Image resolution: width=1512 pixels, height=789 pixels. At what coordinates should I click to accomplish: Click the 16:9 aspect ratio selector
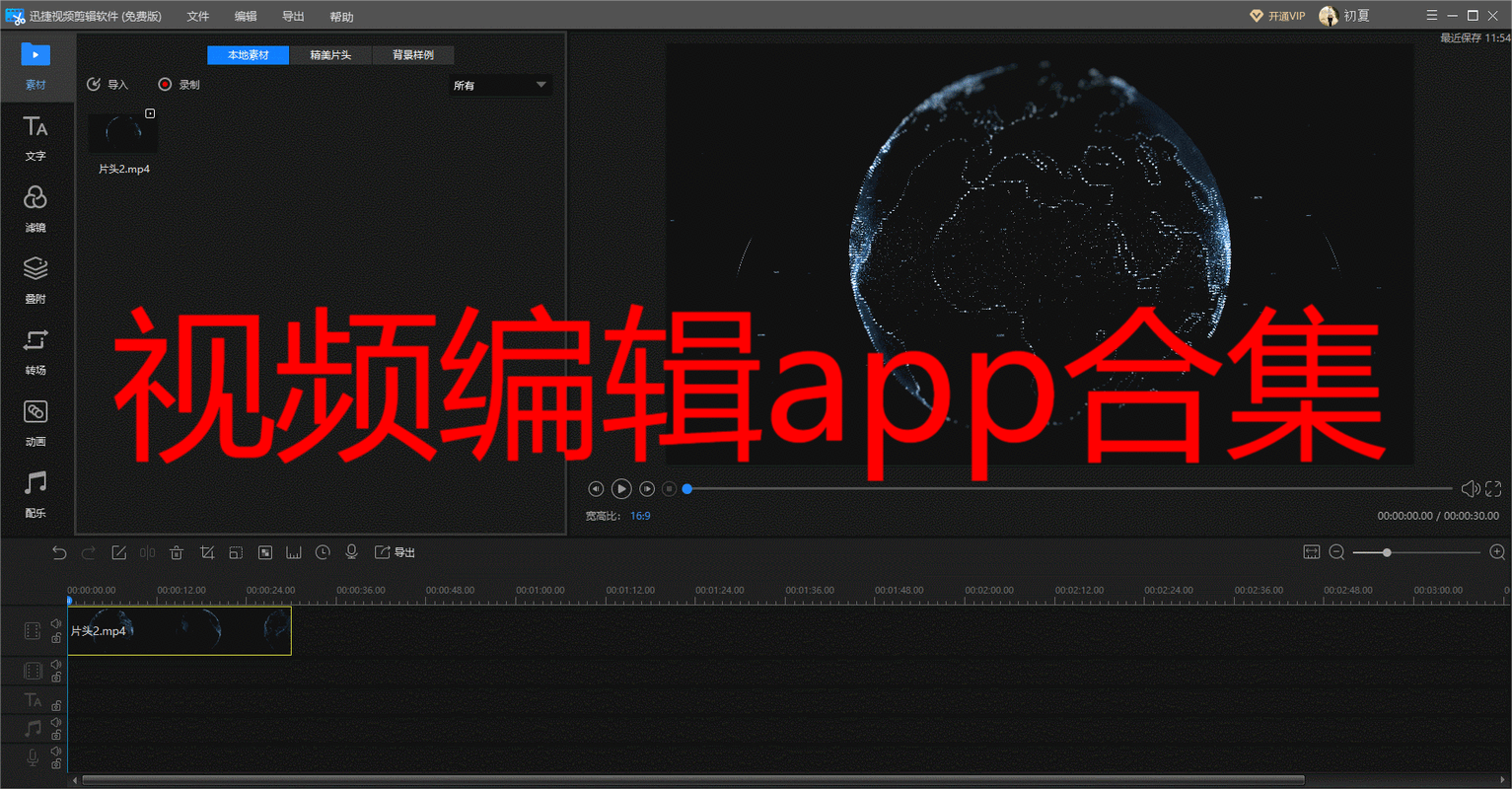(x=640, y=516)
